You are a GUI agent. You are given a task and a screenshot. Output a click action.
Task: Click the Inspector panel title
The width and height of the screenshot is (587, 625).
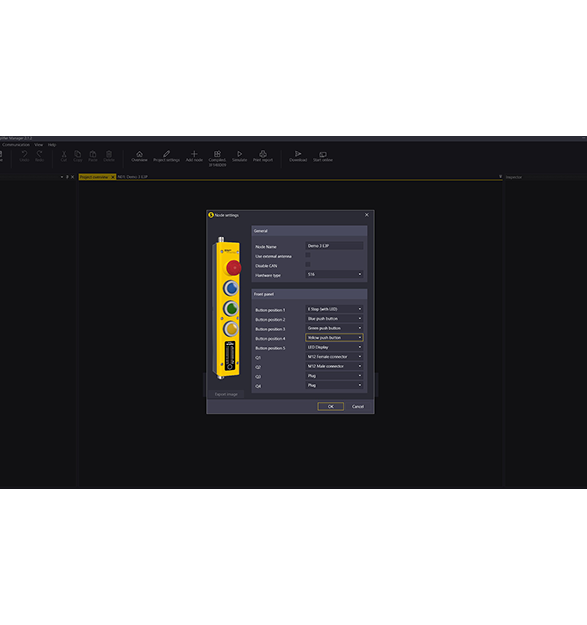[x=514, y=177]
